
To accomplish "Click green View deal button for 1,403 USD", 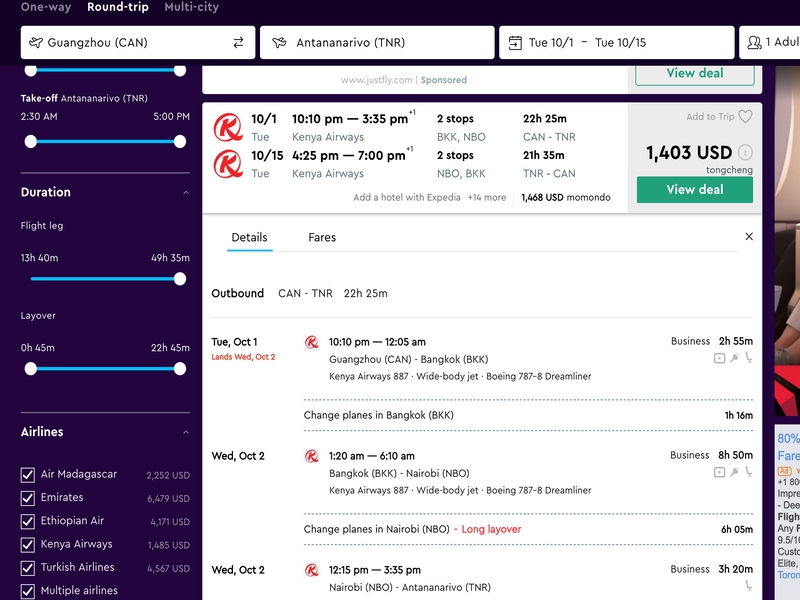I will click(694, 190).
